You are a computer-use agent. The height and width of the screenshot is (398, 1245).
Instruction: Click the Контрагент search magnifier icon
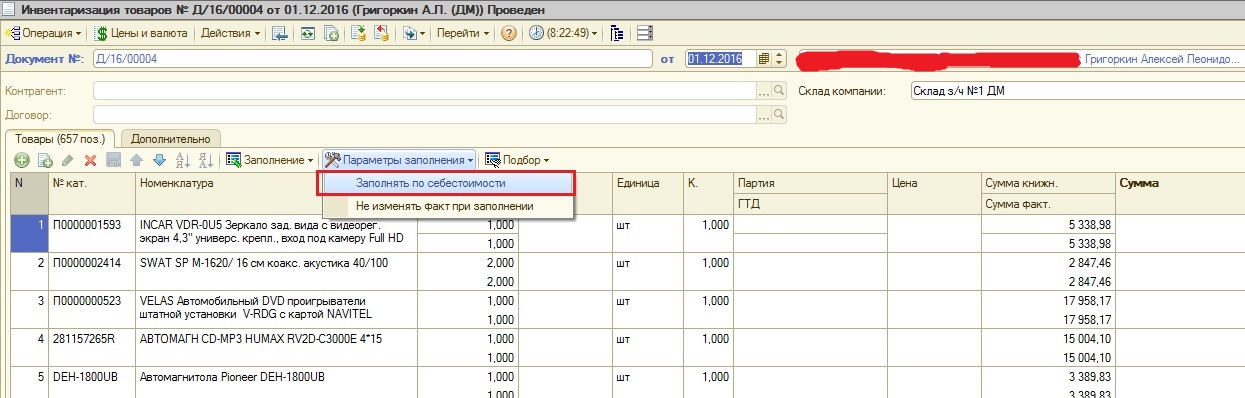[x=779, y=91]
